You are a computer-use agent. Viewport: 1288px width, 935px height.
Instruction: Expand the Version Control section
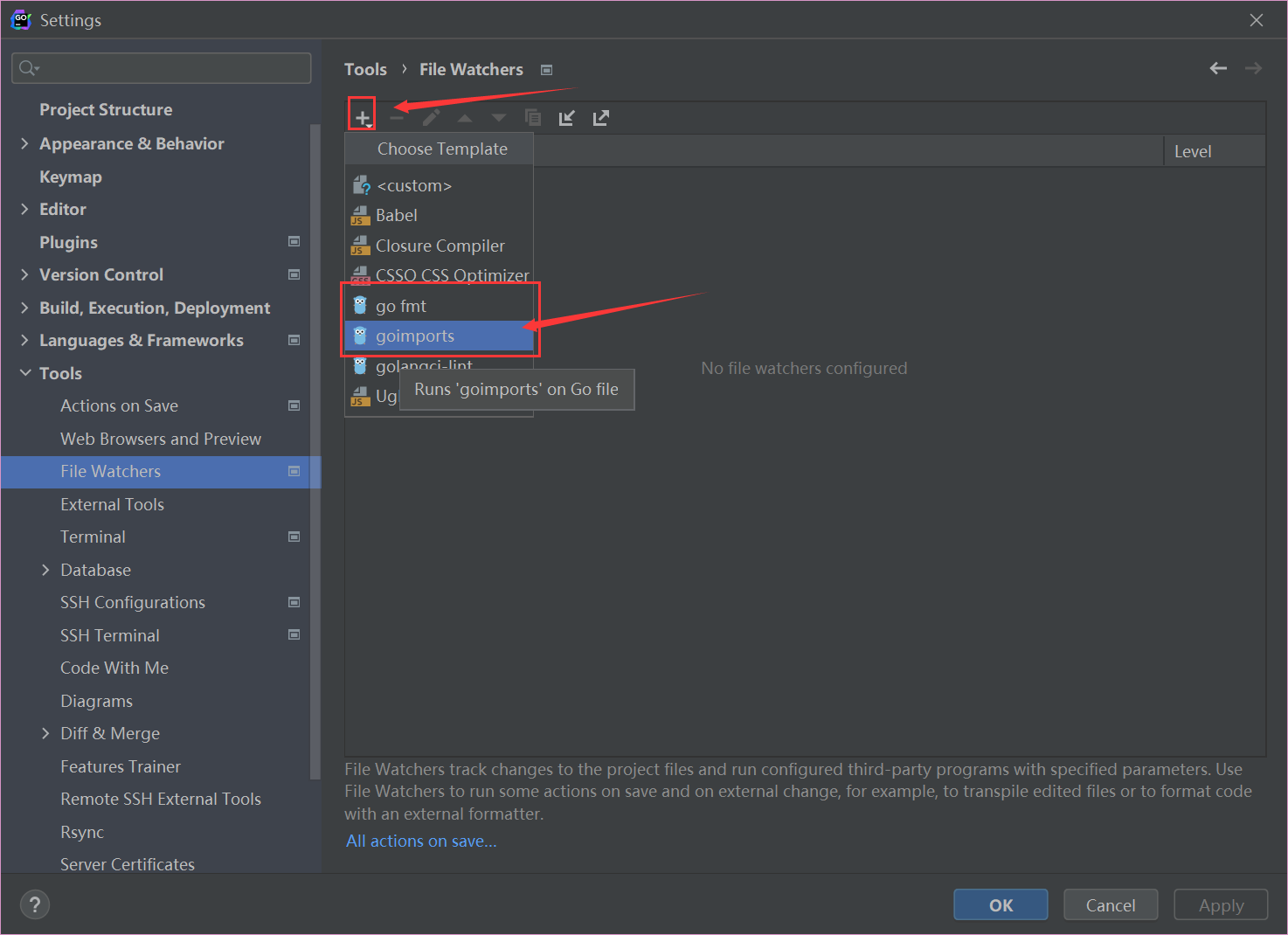coord(24,274)
